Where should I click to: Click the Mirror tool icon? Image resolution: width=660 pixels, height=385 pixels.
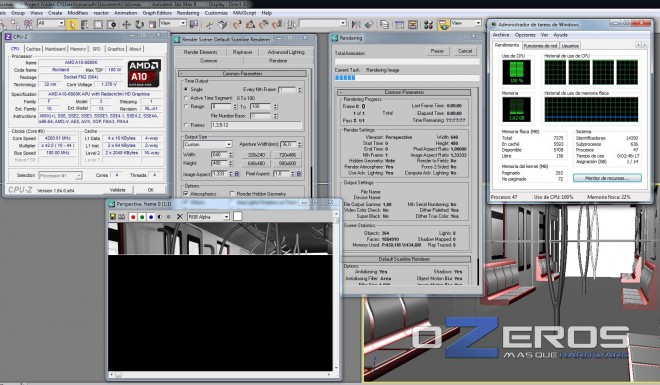tap(356, 24)
